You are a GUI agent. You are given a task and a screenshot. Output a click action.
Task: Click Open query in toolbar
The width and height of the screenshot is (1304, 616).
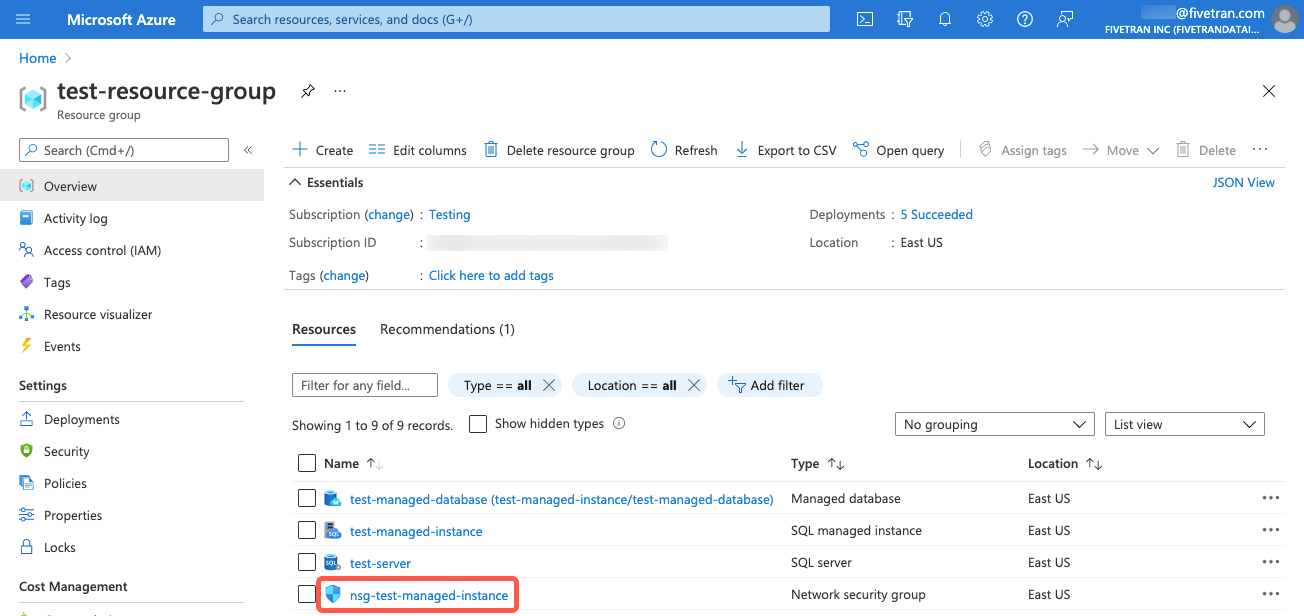click(898, 150)
